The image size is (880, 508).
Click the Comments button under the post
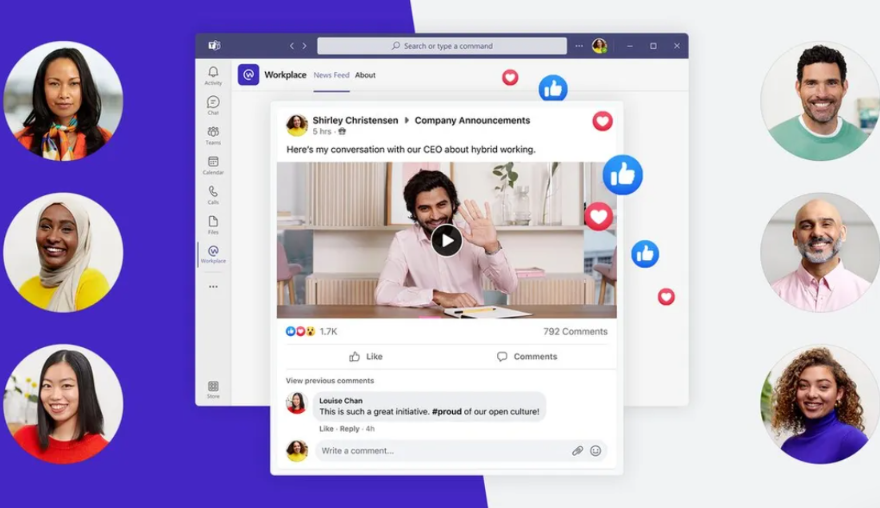[x=527, y=356]
